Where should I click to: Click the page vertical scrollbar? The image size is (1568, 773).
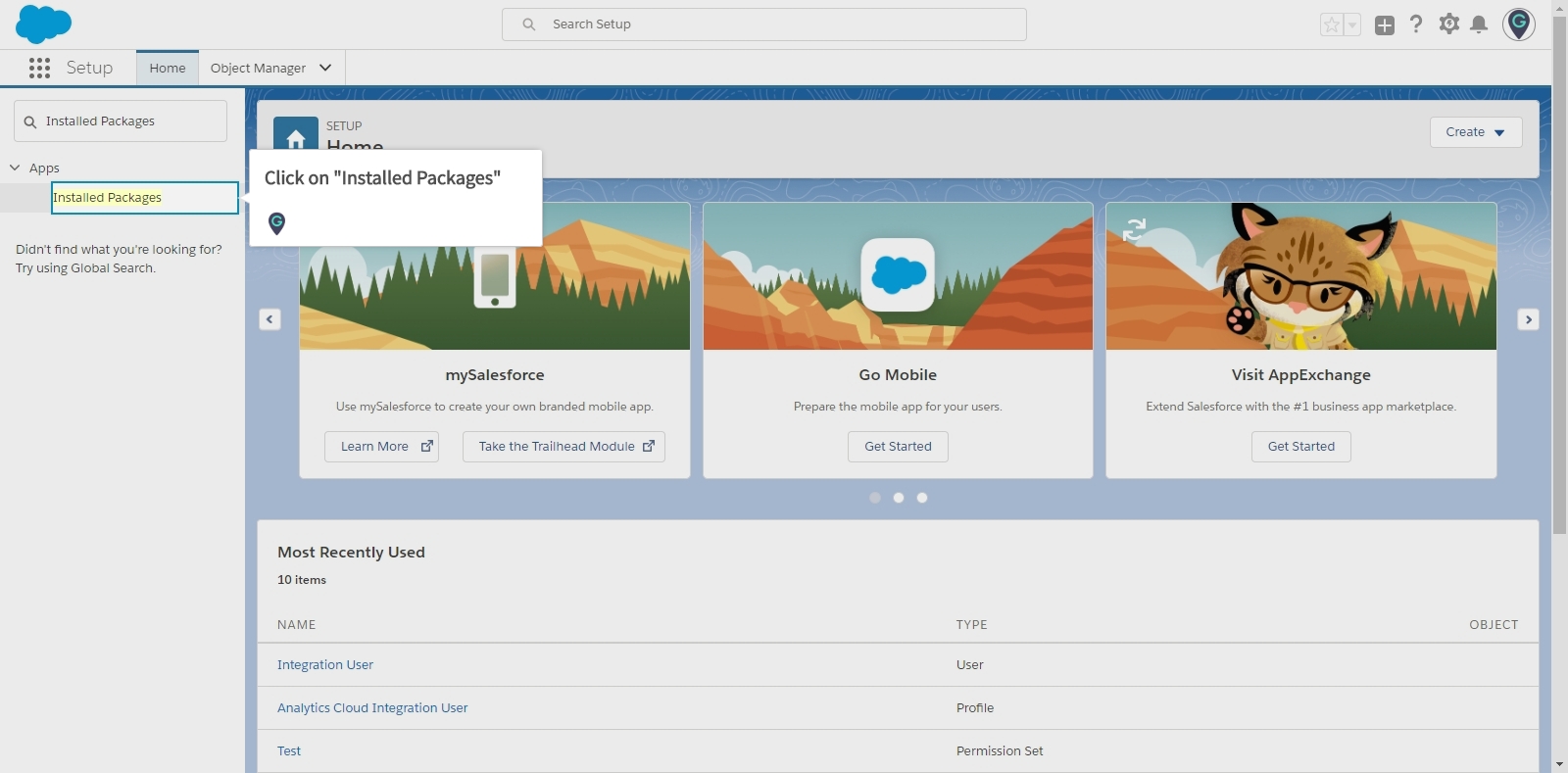click(1559, 275)
